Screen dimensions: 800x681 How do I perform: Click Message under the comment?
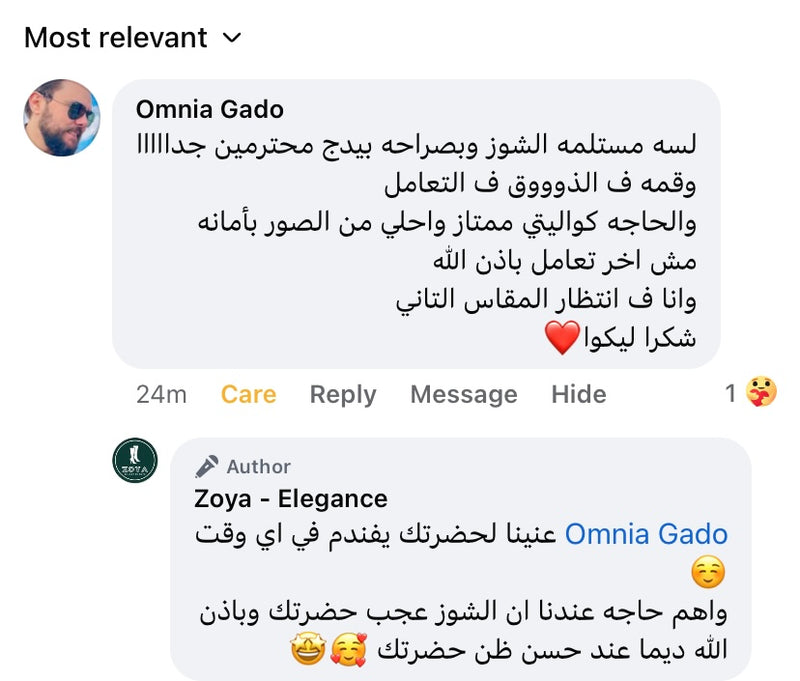click(x=463, y=394)
